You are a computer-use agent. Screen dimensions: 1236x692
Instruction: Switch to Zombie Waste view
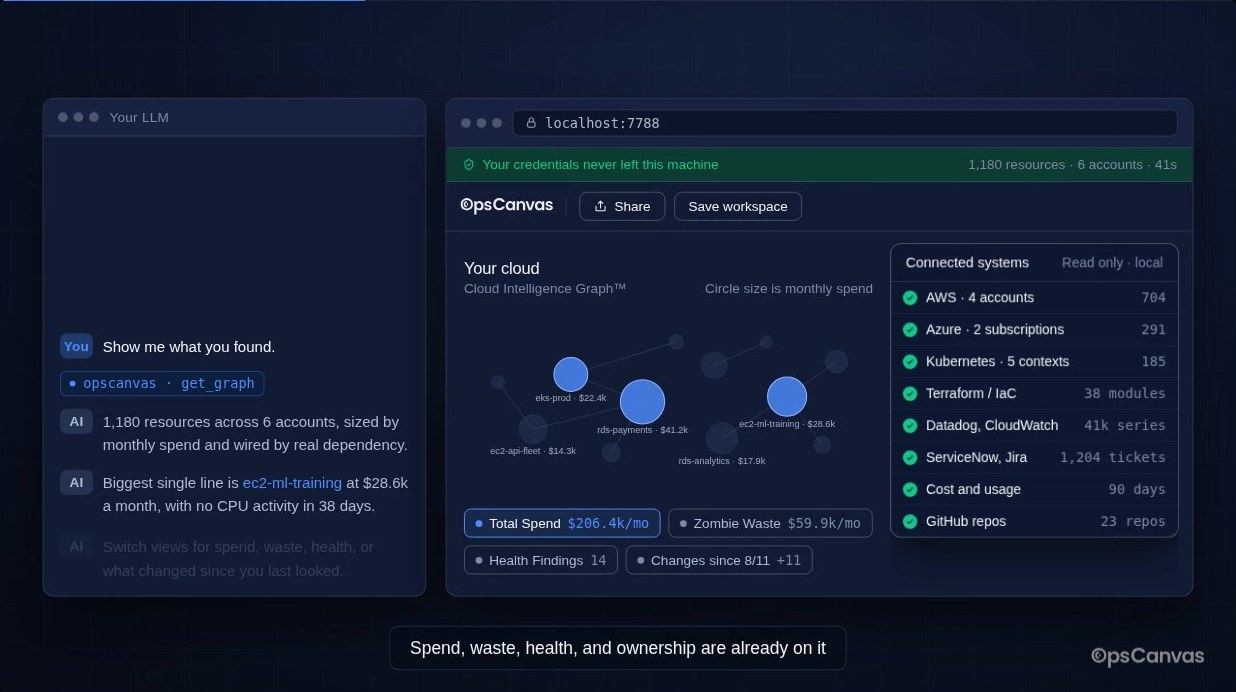point(770,523)
